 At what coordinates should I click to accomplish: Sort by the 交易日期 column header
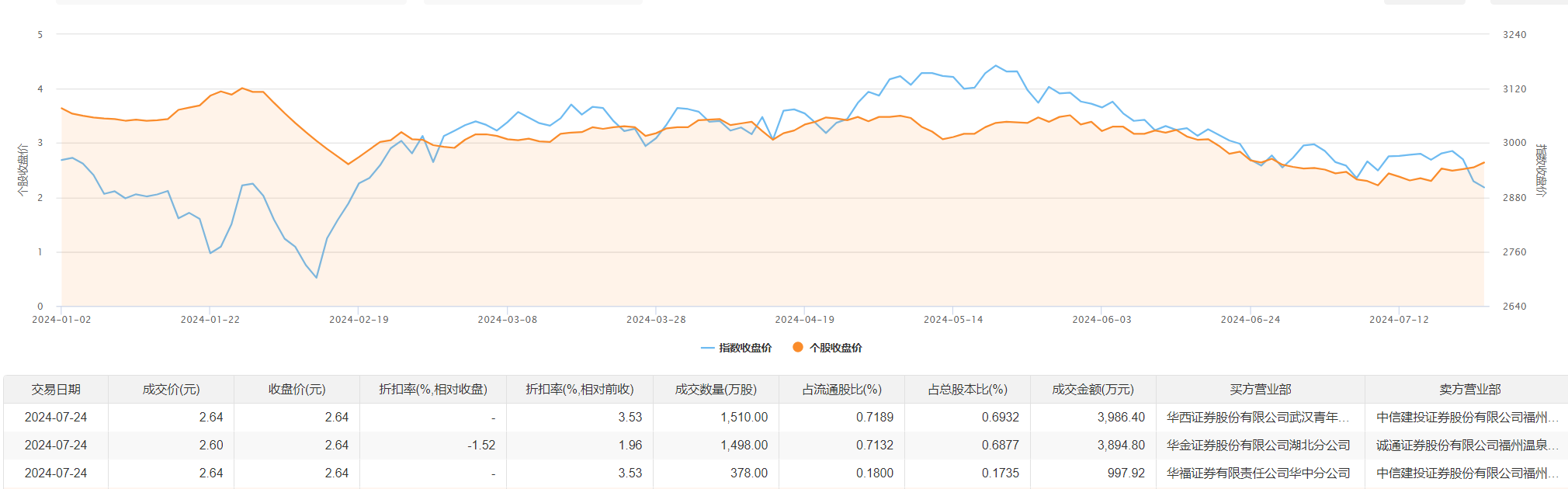coord(56,390)
